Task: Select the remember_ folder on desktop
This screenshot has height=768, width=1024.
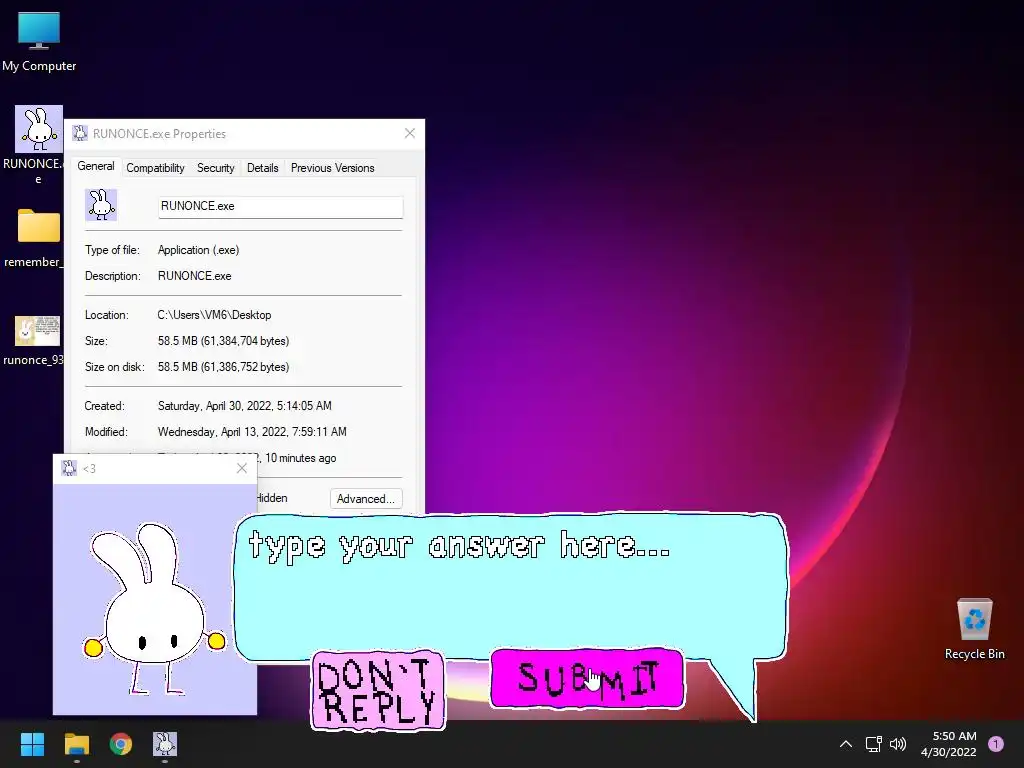Action: [38, 238]
